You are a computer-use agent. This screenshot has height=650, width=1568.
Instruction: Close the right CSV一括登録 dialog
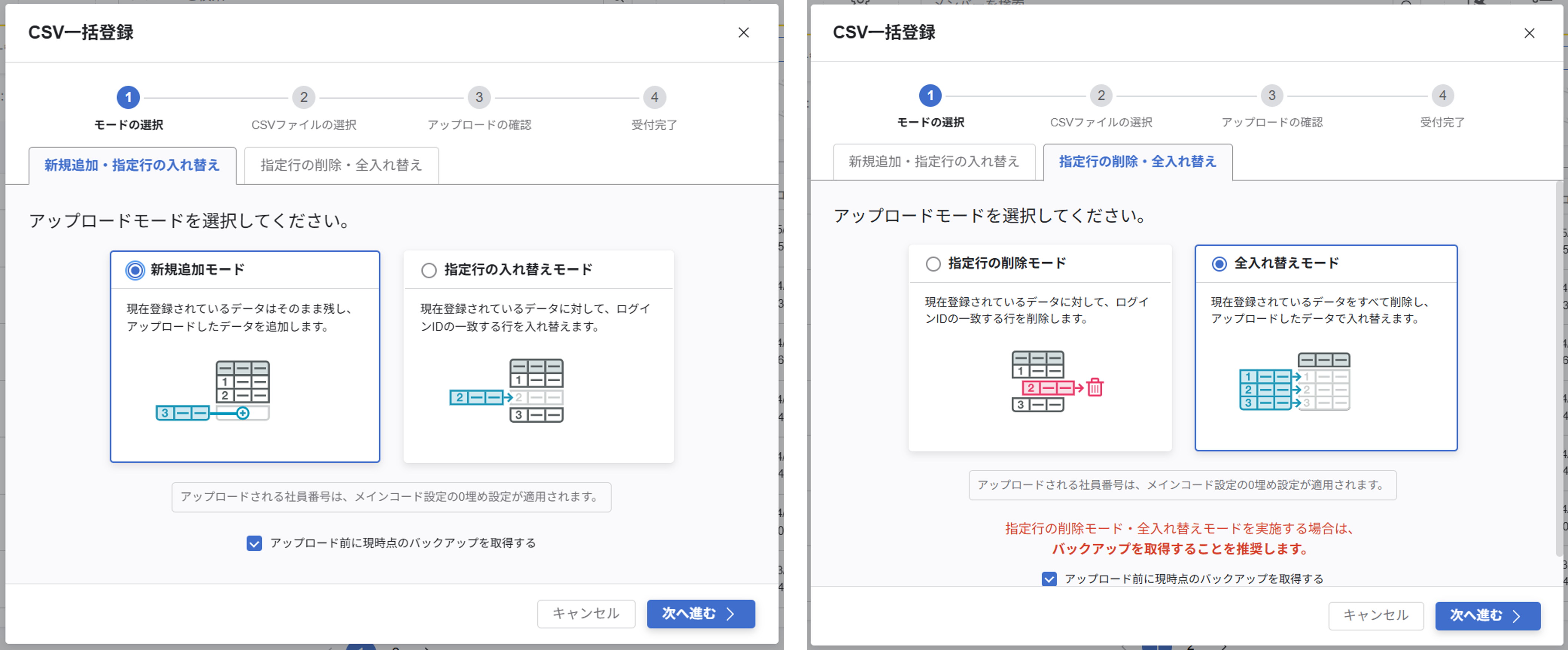point(1529,33)
